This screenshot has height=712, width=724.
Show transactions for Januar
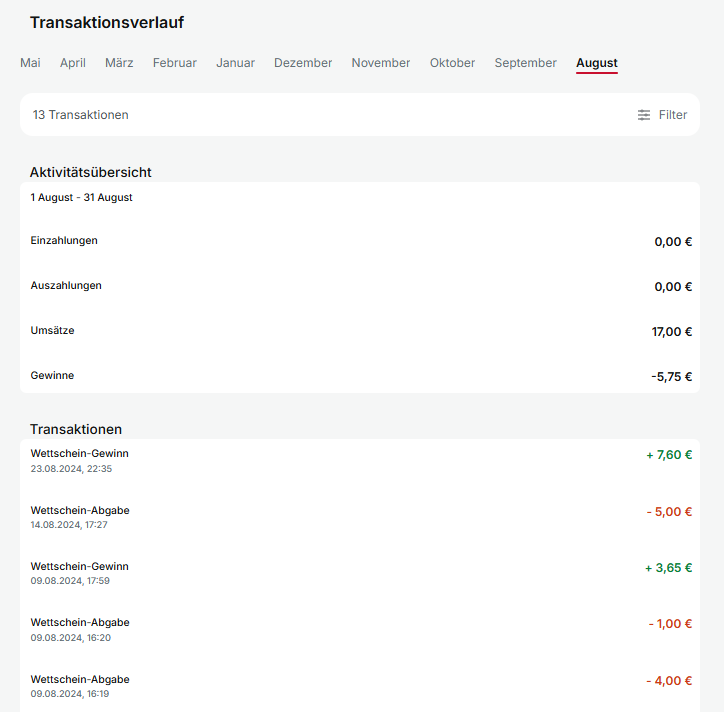(x=235, y=63)
